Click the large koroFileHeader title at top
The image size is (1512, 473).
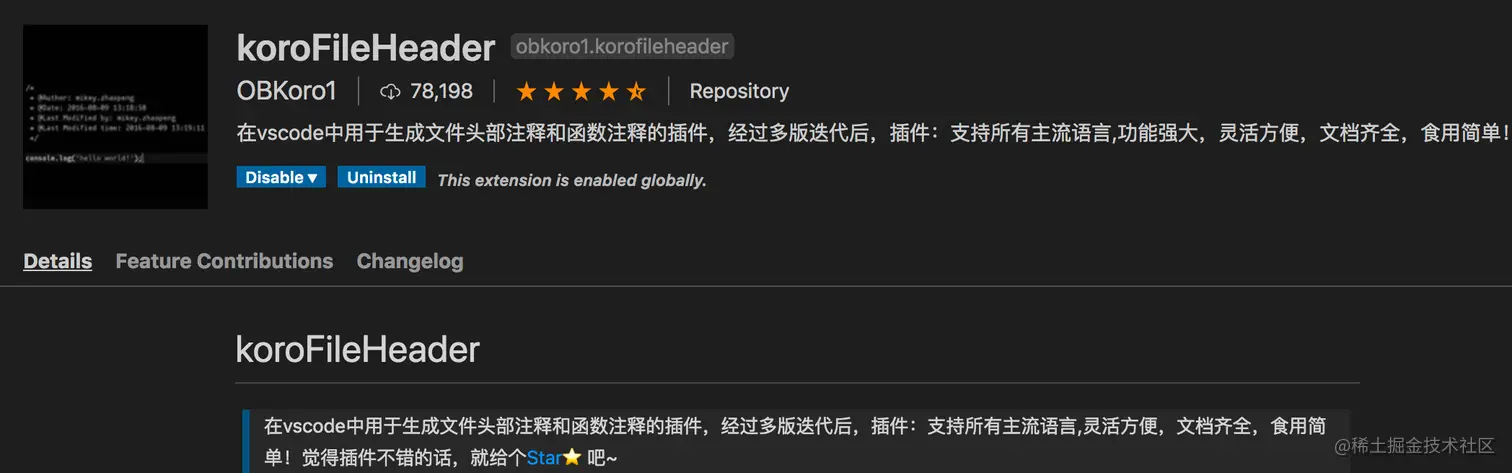pyautogui.click(x=366, y=47)
